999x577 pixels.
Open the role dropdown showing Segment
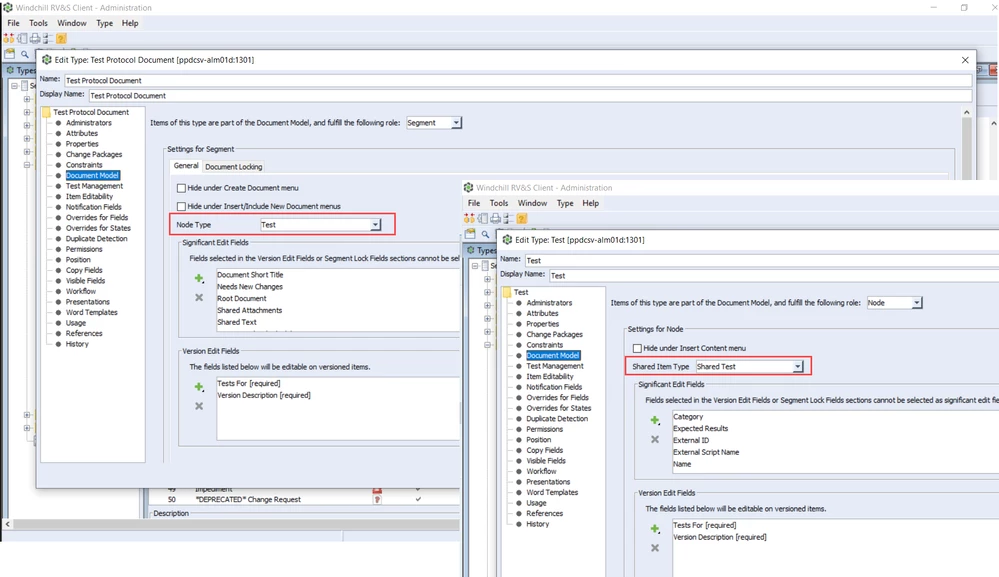coord(456,122)
